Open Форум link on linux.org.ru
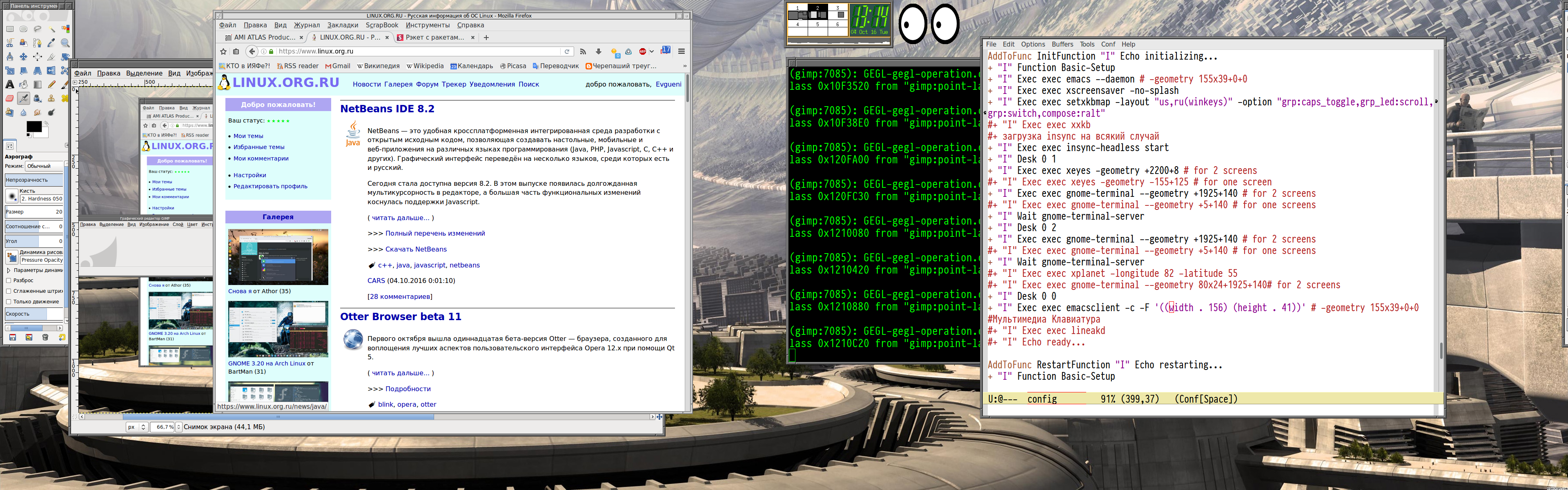Viewport: 1568px width, 490px height. pyautogui.click(x=427, y=85)
